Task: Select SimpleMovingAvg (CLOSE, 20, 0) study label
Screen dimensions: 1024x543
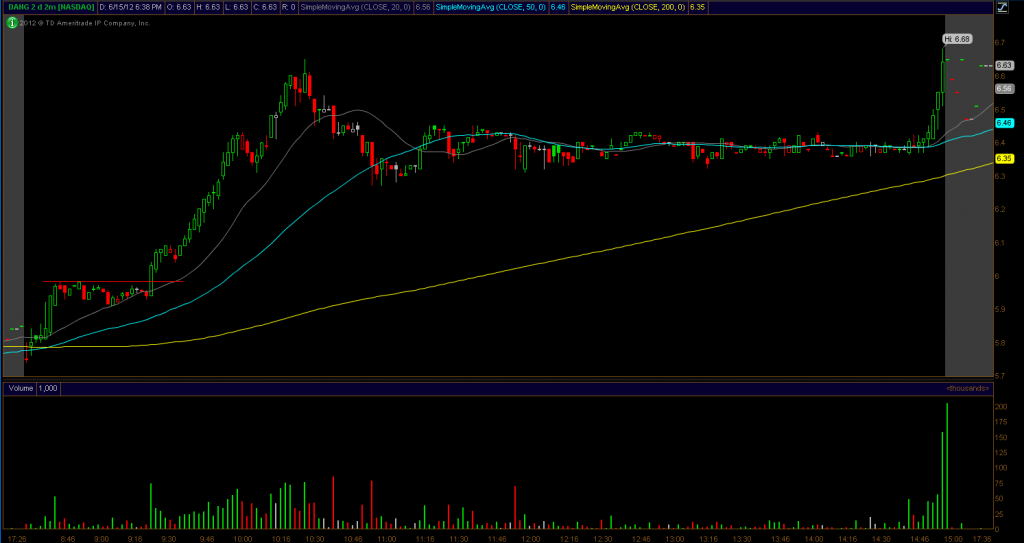Action: pyautogui.click(x=355, y=8)
